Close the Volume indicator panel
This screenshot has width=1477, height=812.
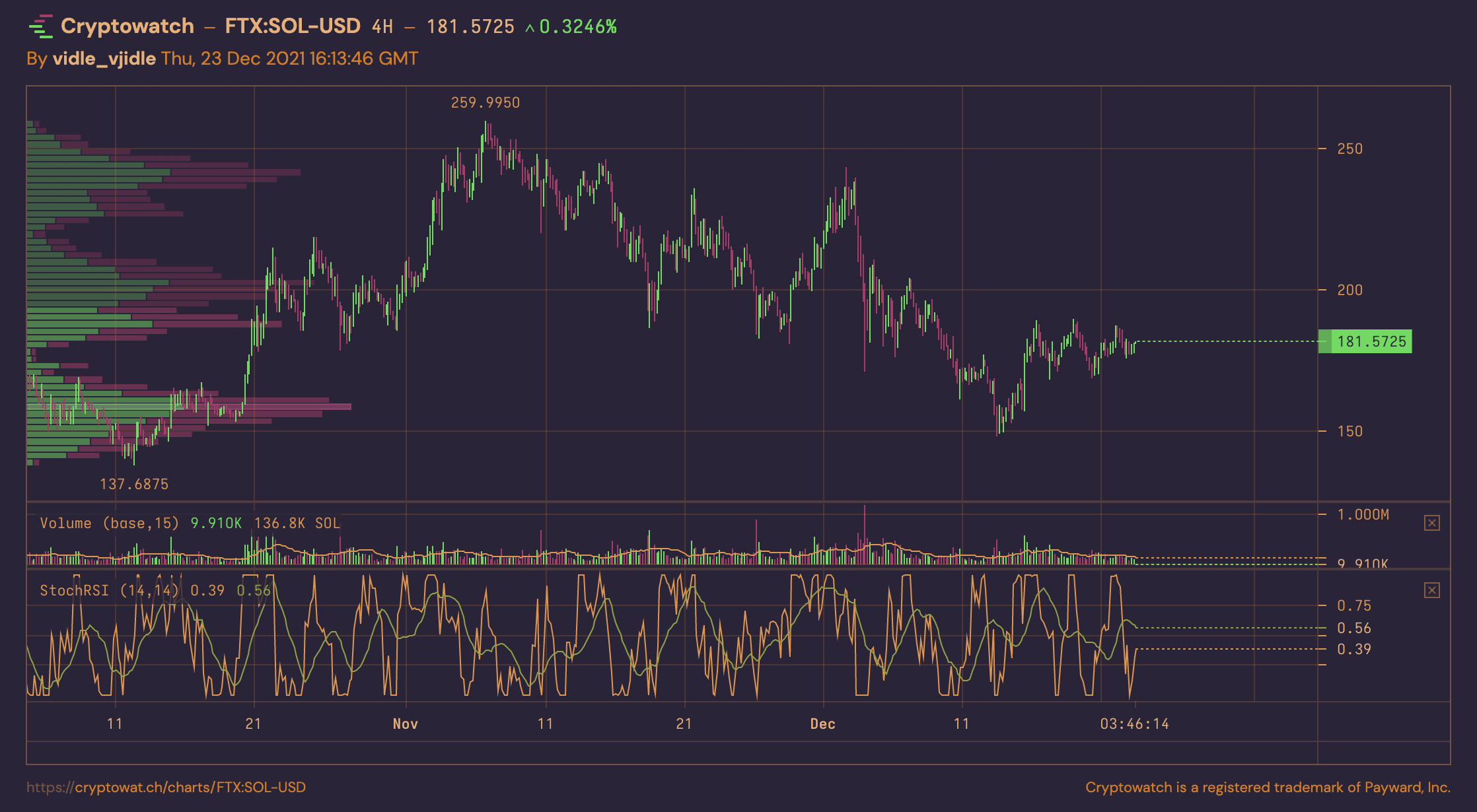coord(1431,523)
